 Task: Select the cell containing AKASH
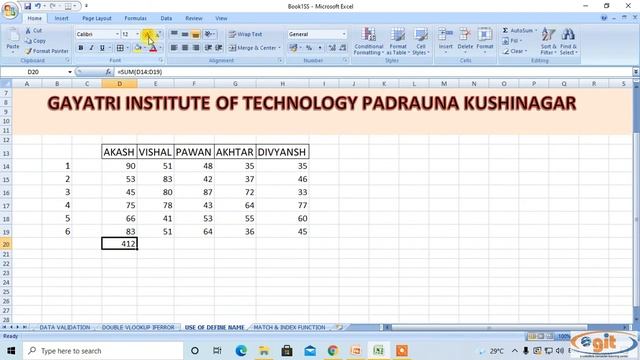point(119,152)
